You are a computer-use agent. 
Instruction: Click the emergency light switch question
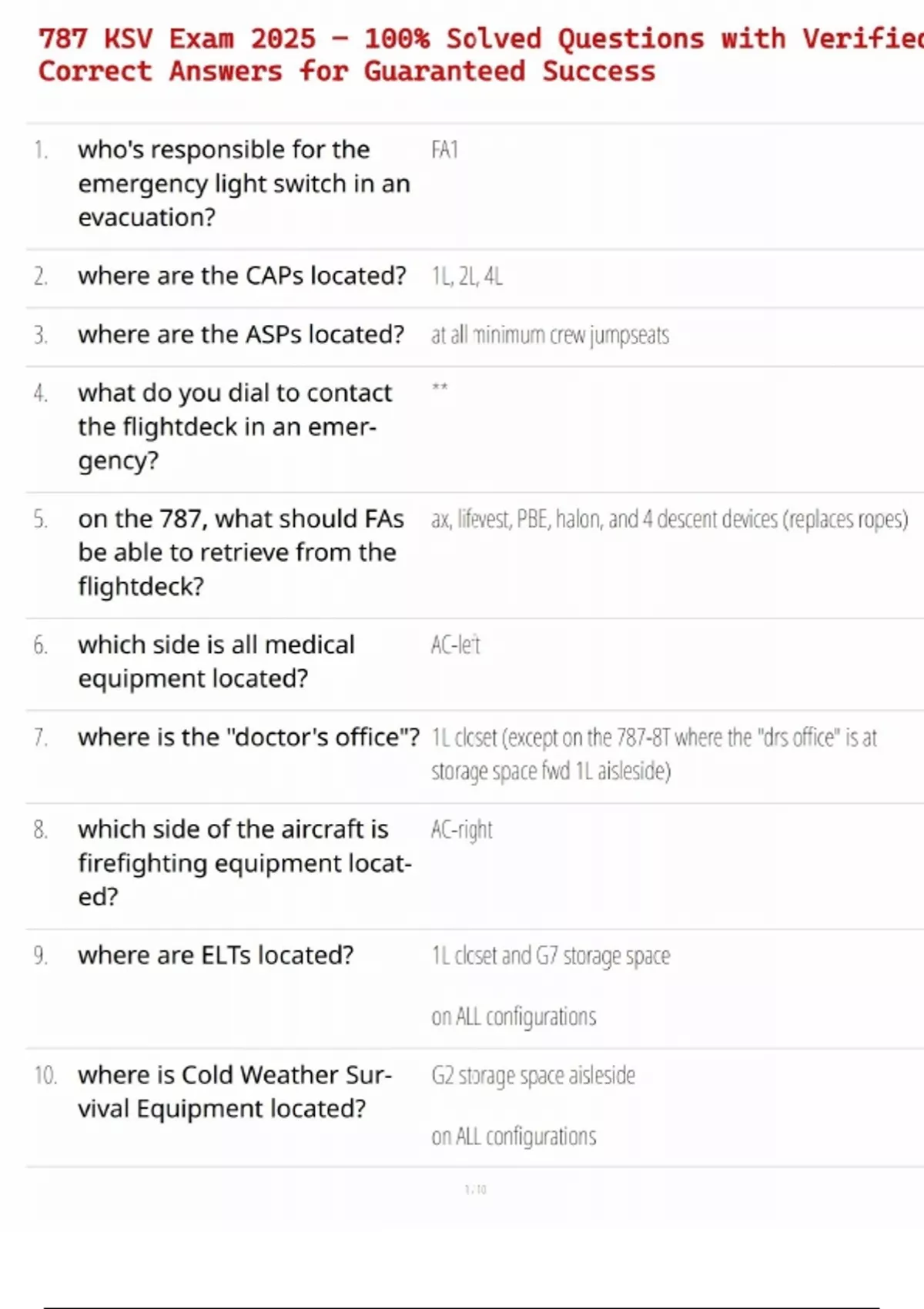pos(243,183)
